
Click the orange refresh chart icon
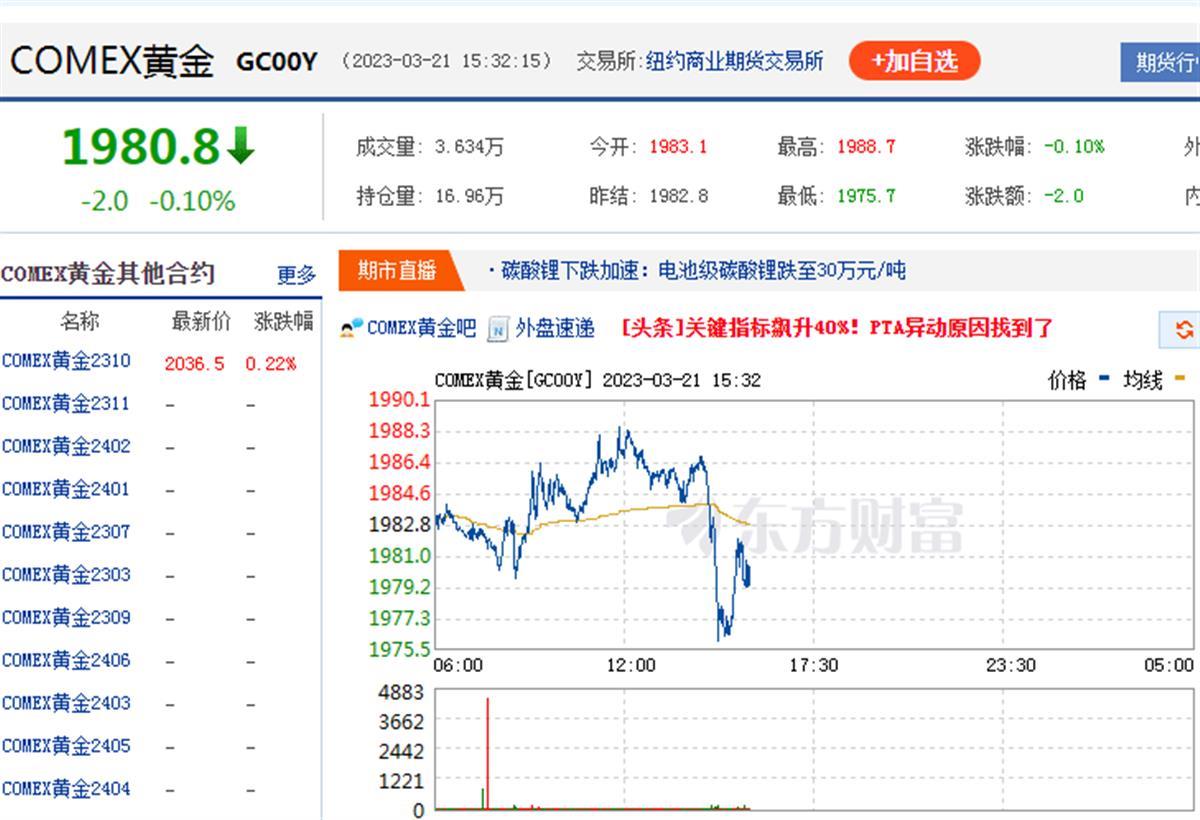pos(1184,329)
